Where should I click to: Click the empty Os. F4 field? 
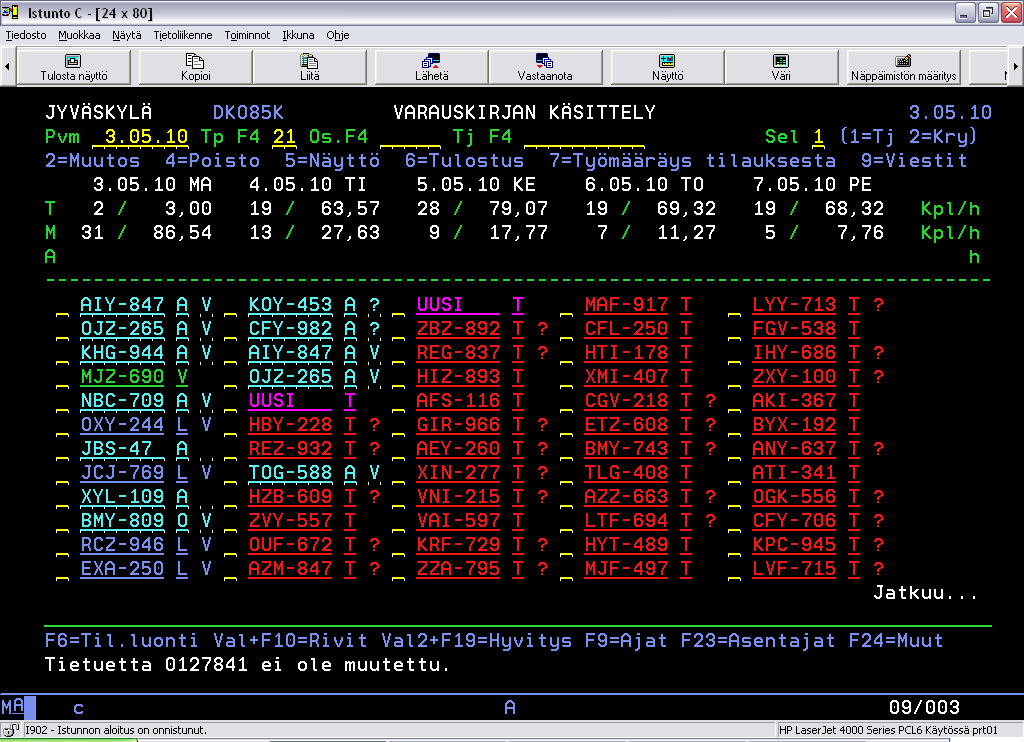(410, 137)
